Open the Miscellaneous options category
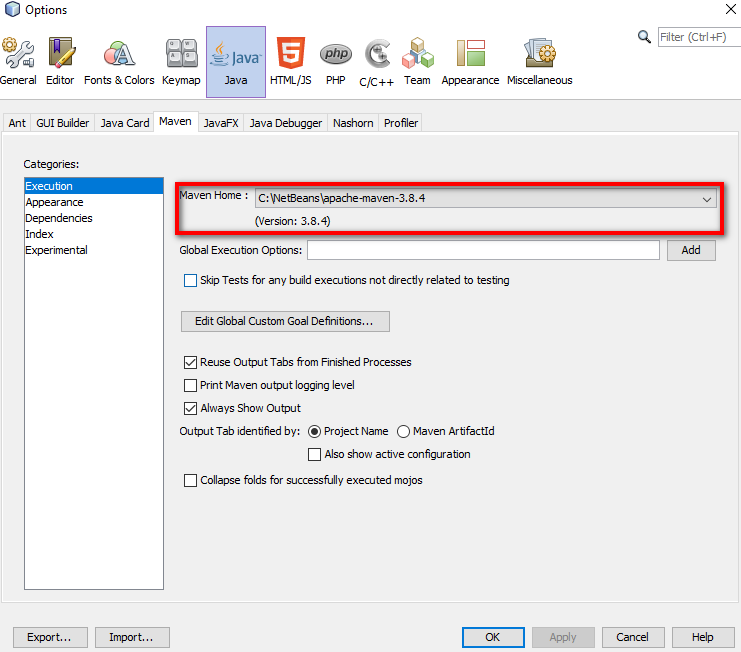 (540, 61)
